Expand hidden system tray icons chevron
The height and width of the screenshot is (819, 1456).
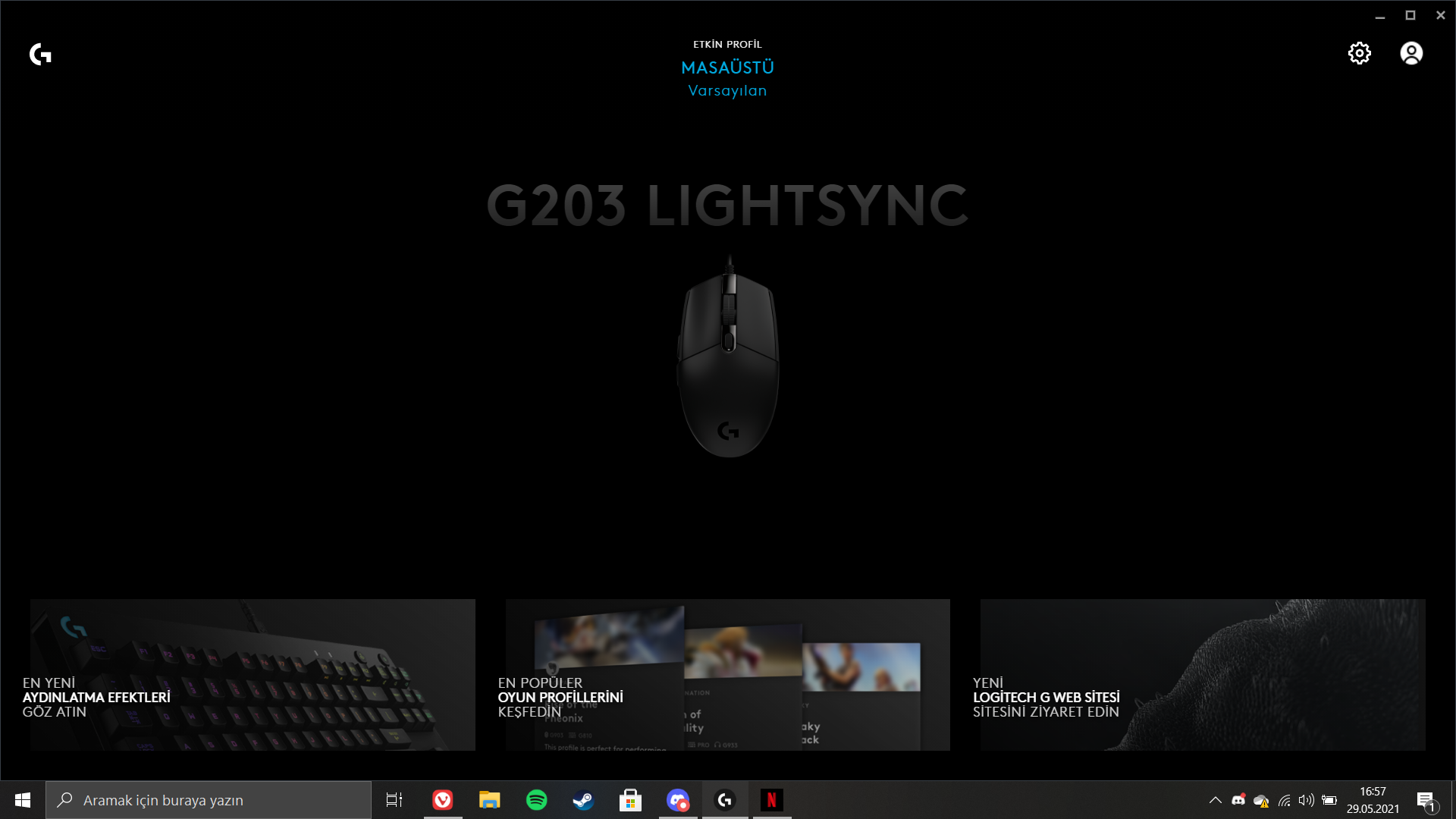pyautogui.click(x=1215, y=800)
